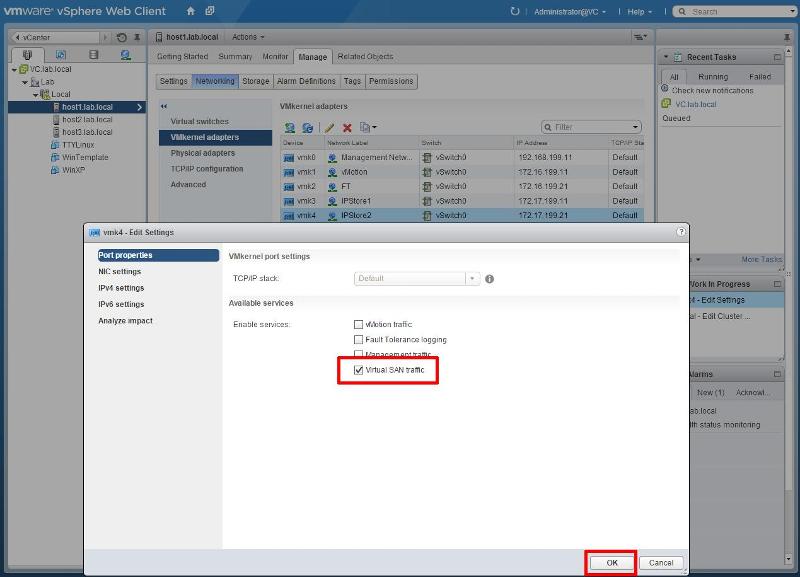Click the panel layout icon right of Actions
The width and height of the screenshot is (800, 577).
click(x=640, y=37)
